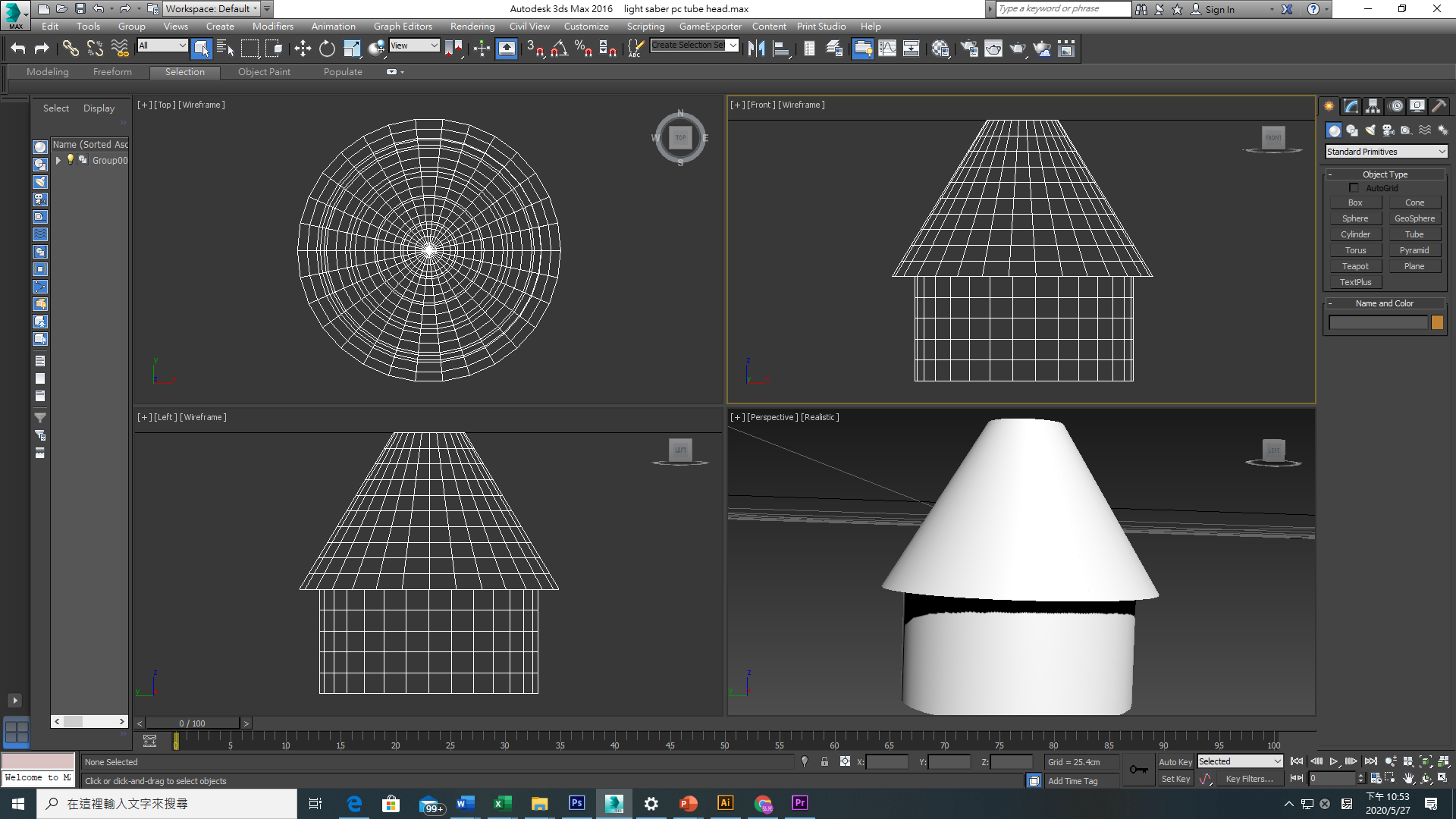Open the Customize menu
The width and height of the screenshot is (1456, 819).
coord(586,27)
